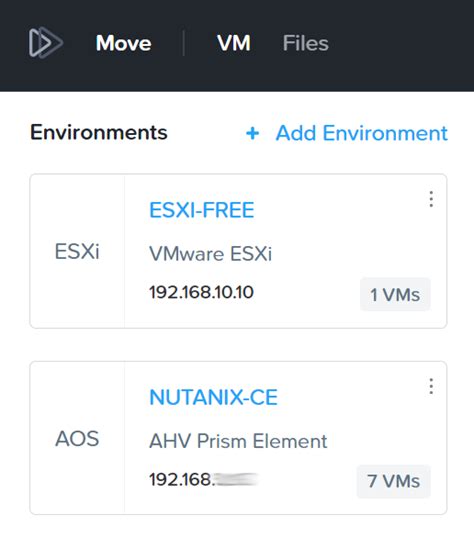
Task: Click the NUTANIX-CE blurred IP address
Action: 203,479
